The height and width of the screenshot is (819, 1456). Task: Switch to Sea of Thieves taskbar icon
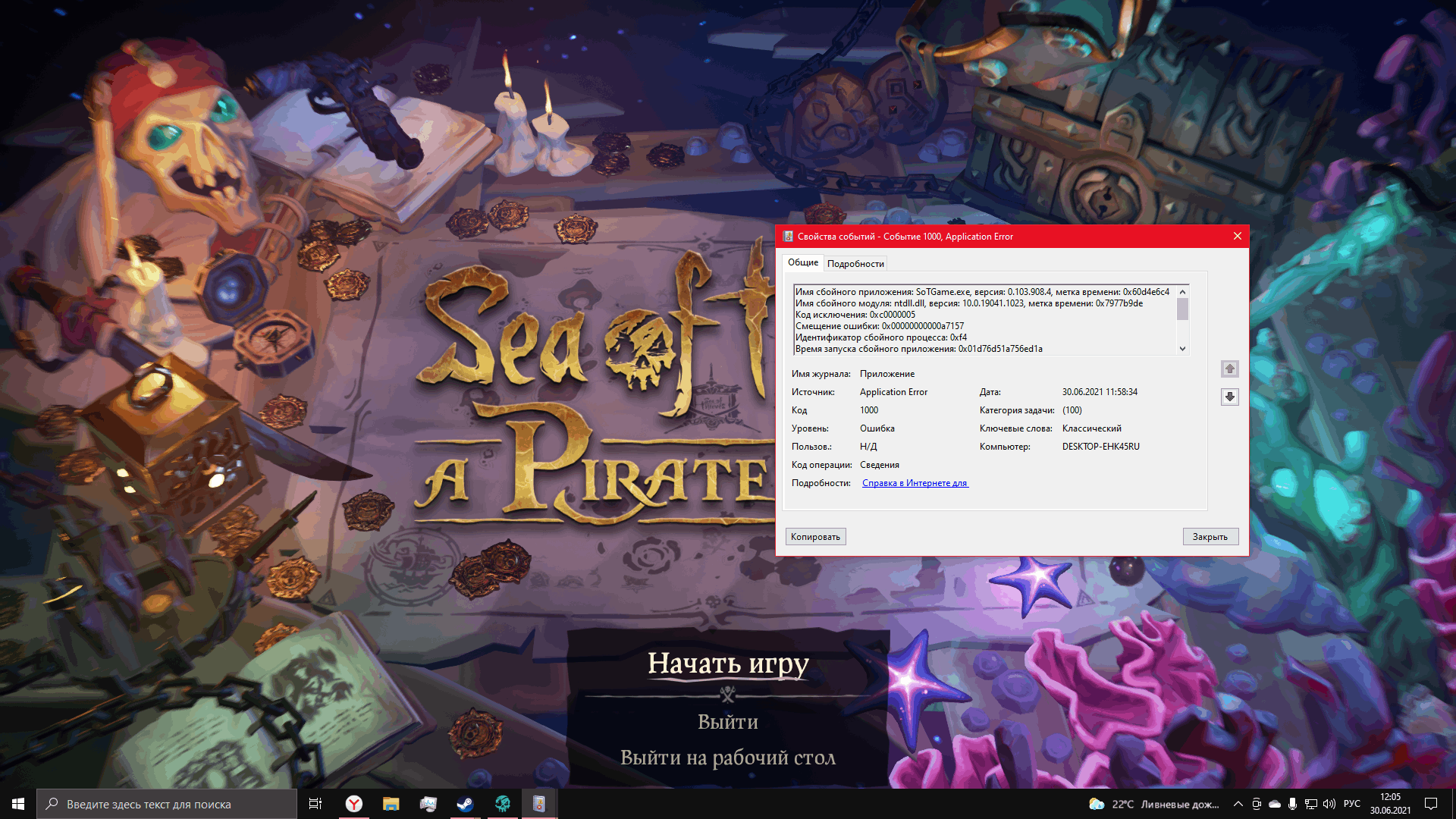point(502,804)
